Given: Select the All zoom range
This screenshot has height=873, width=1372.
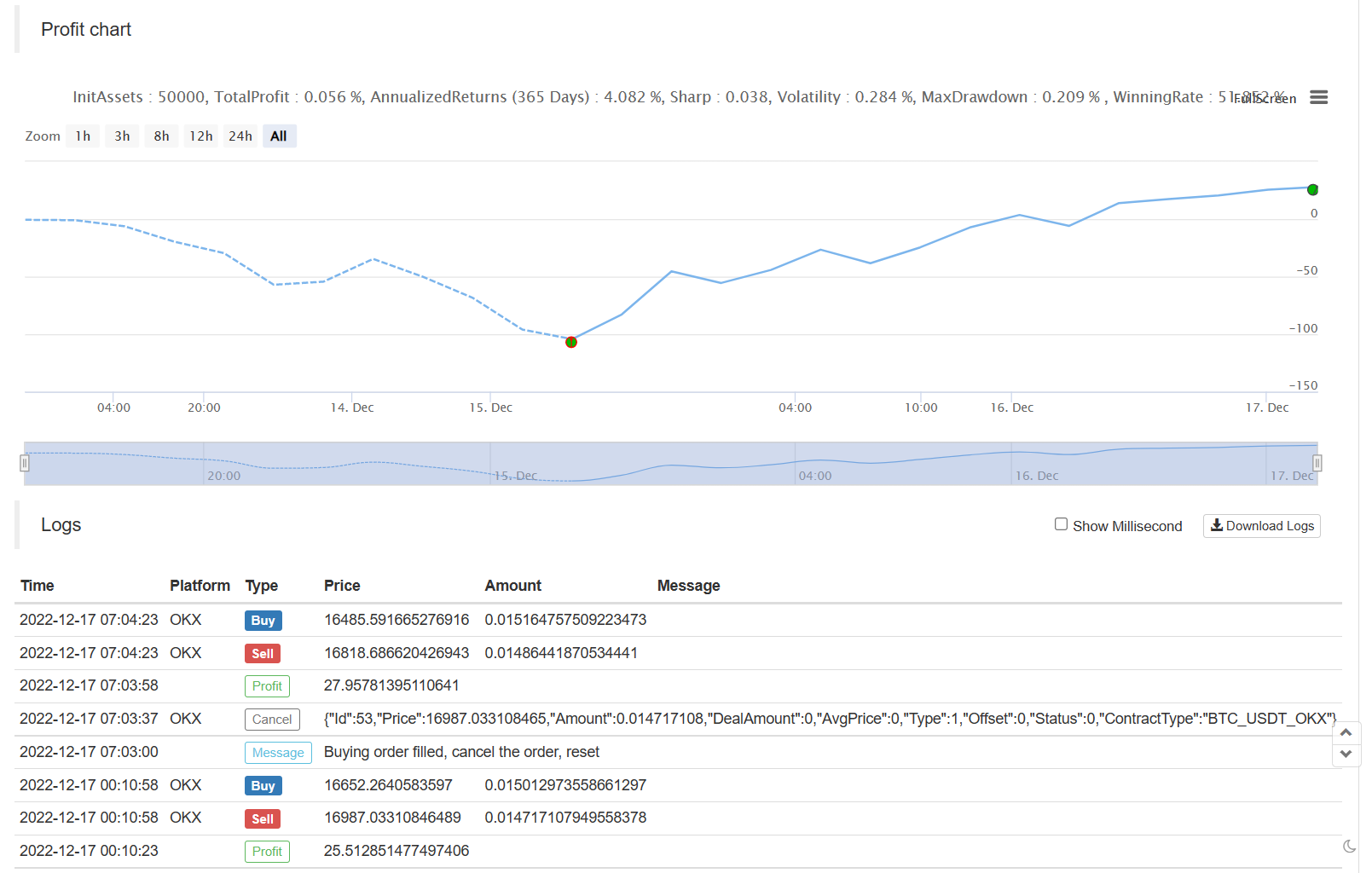Looking at the screenshot, I should coord(279,136).
